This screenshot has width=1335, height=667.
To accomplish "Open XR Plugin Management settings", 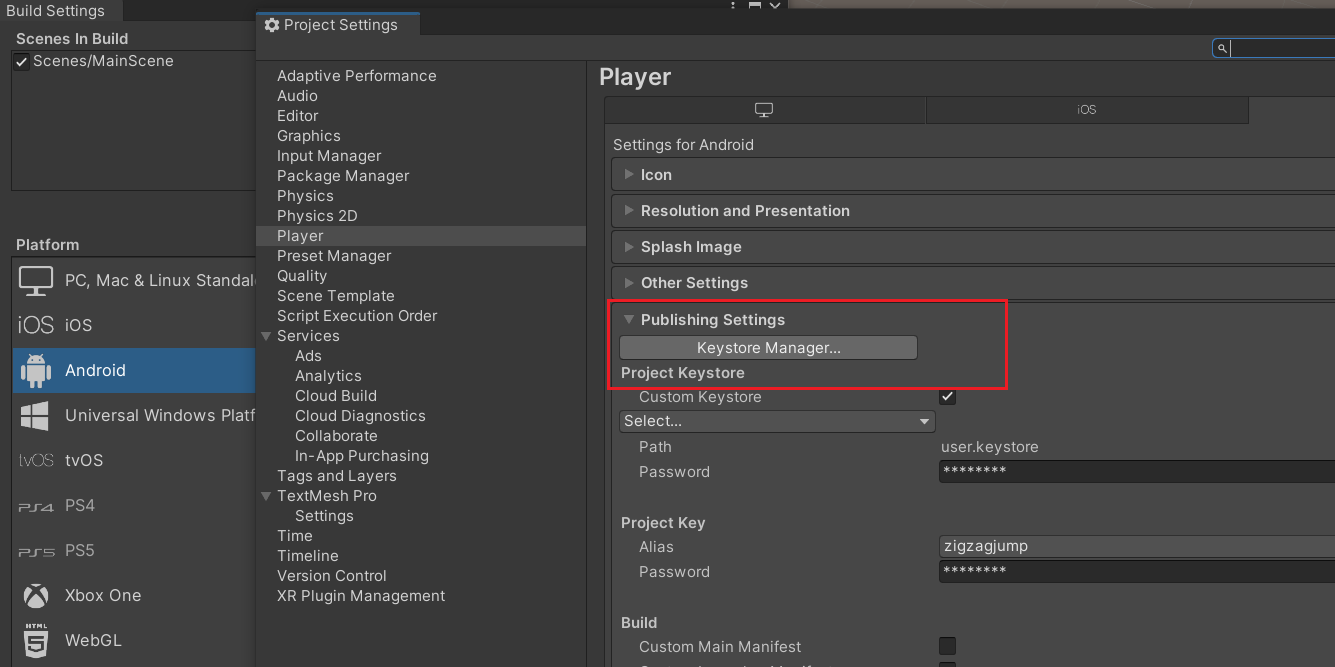I will [x=361, y=596].
